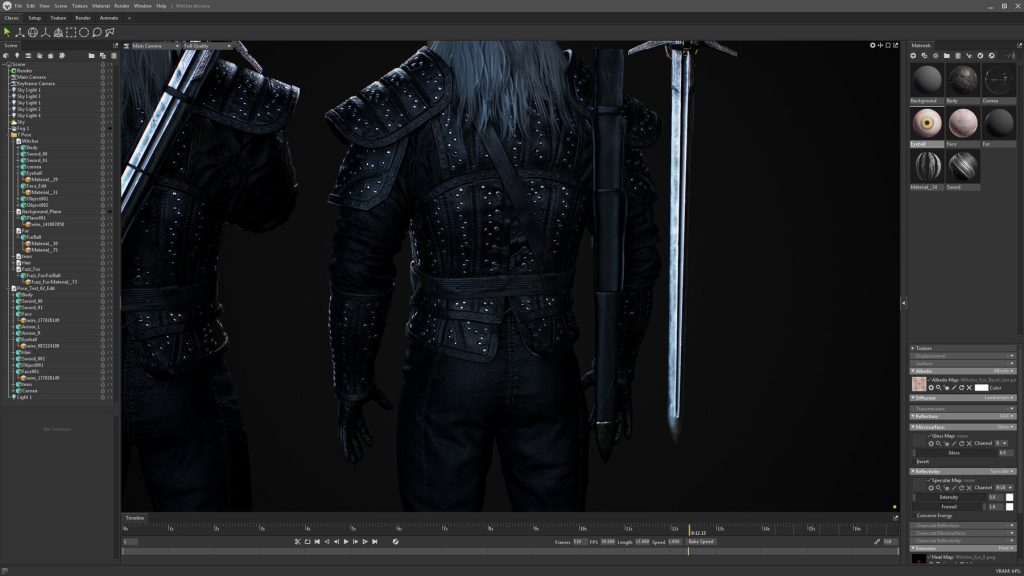
Task: Choose the polygon selection tool
Action: click(110, 32)
